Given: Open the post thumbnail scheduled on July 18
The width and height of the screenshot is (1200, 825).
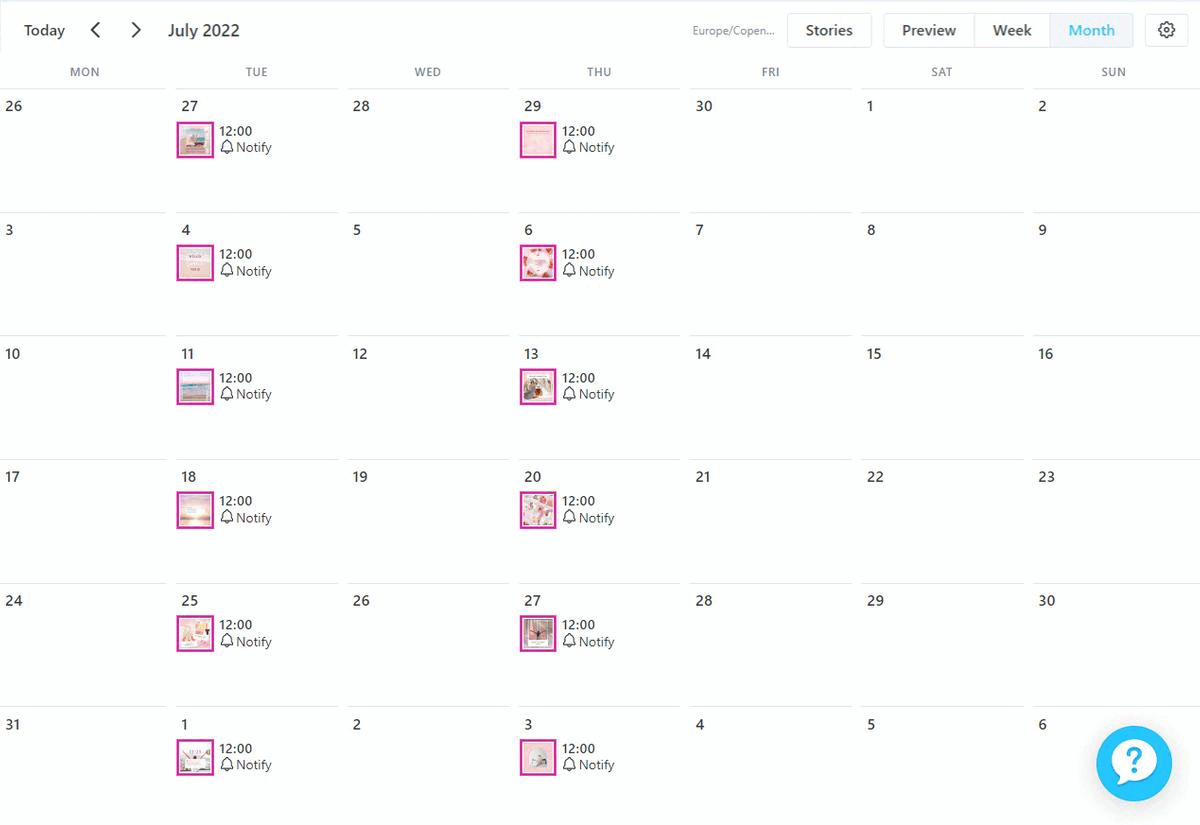Looking at the screenshot, I should (195, 510).
